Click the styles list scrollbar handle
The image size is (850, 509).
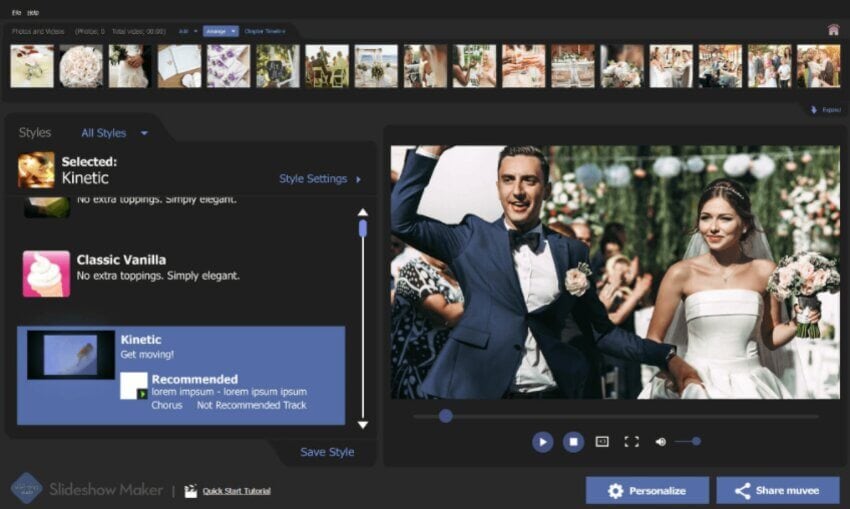[363, 228]
